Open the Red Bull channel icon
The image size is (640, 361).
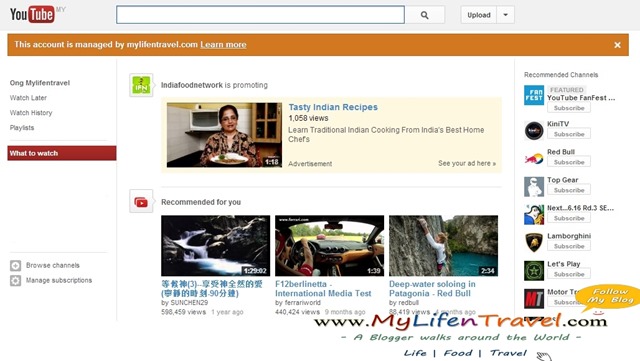[x=534, y=159]
